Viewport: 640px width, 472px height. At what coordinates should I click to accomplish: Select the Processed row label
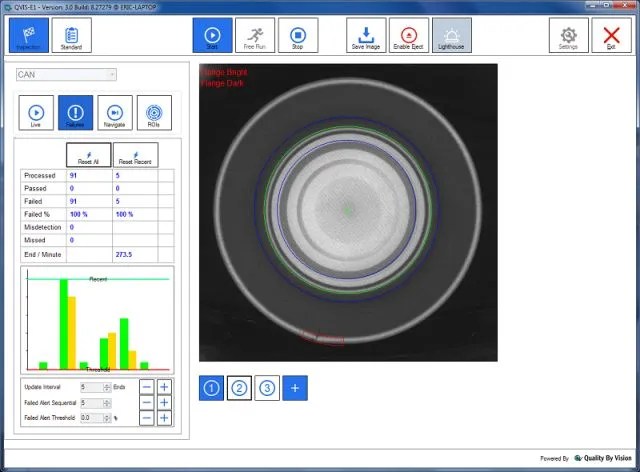tap(40, 176)
